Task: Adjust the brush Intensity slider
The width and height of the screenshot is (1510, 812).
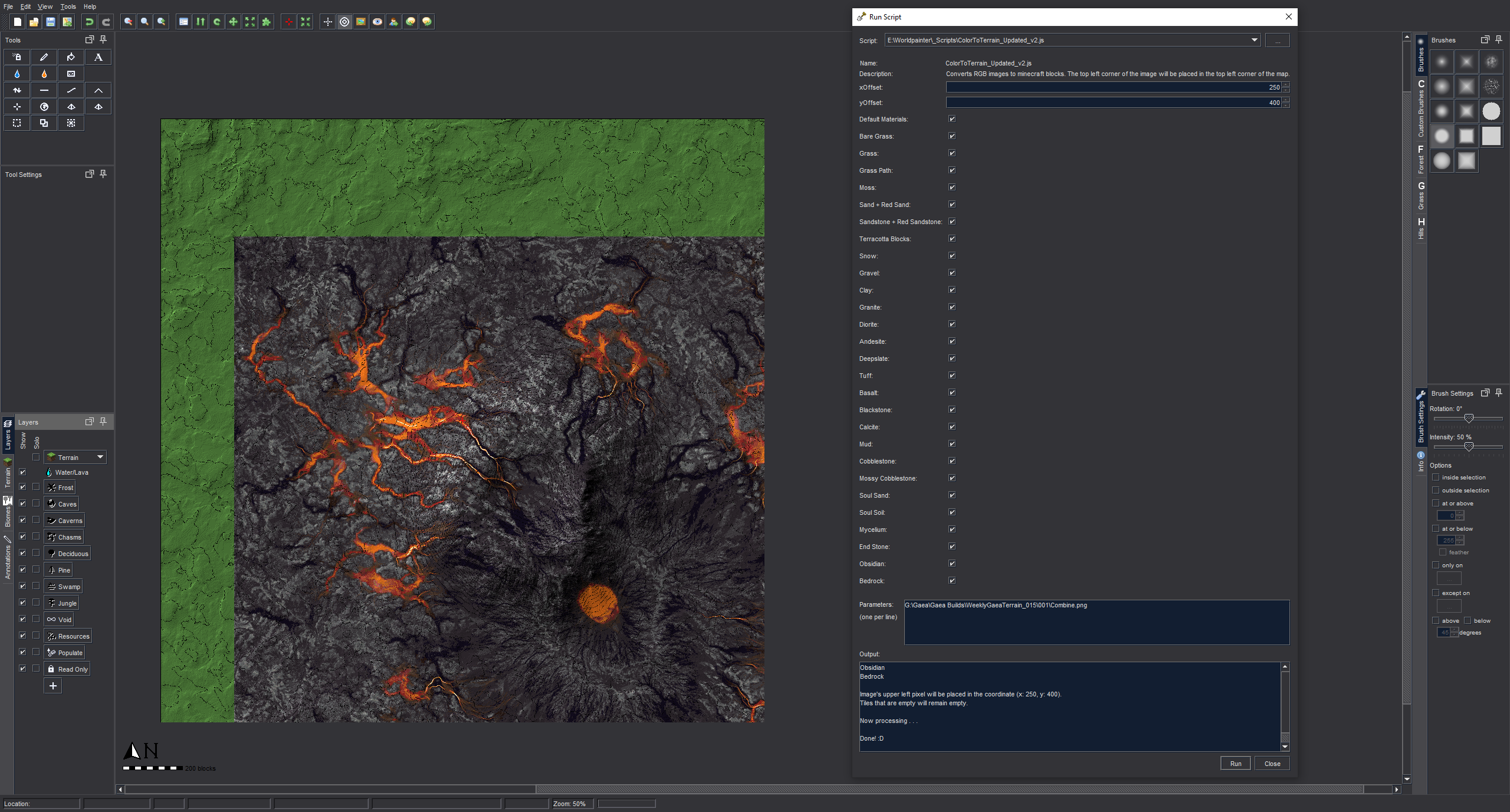Action: pyautogui.click(x=1469, y=446)
